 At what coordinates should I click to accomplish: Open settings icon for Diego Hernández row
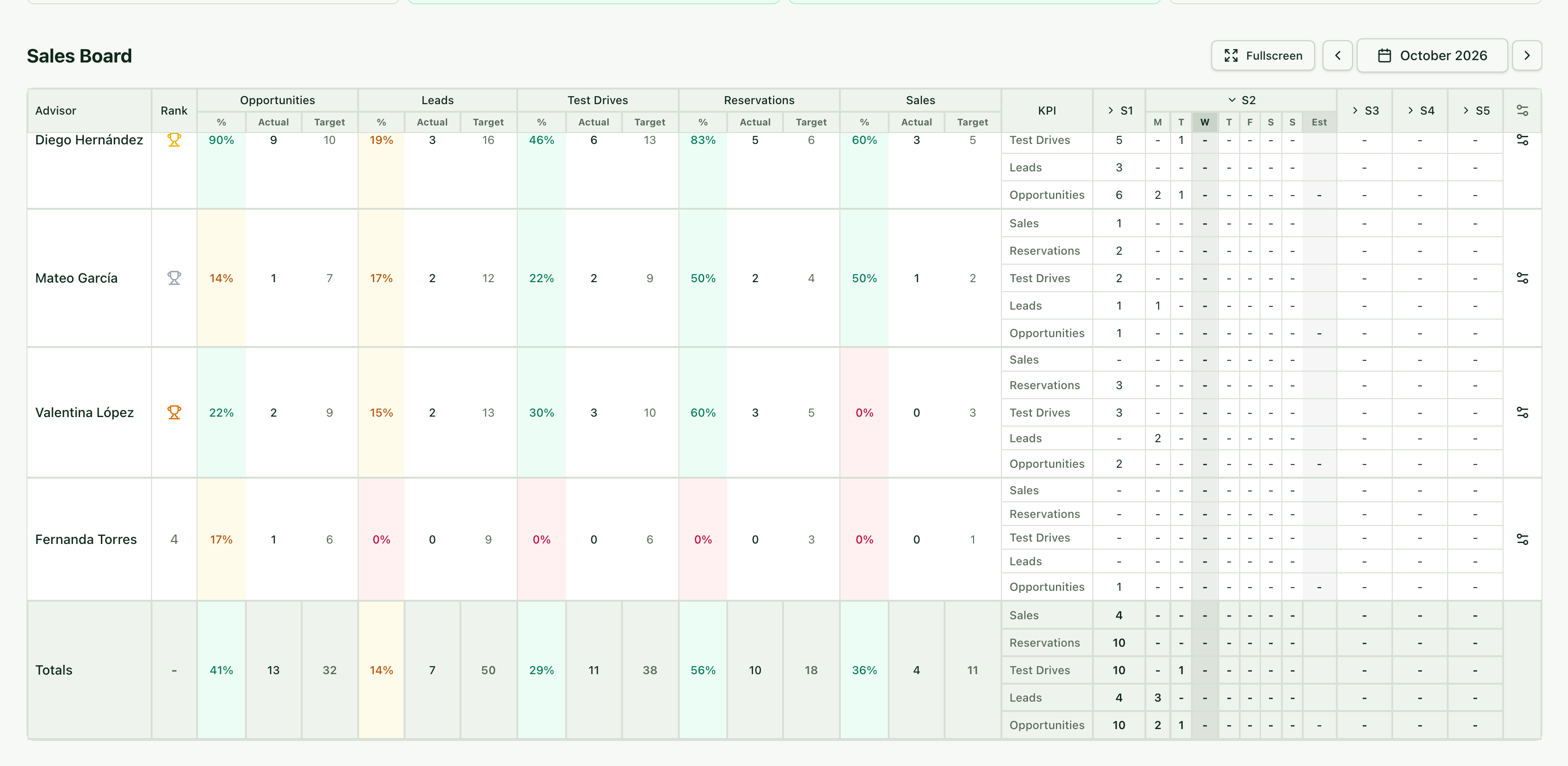(1522, 140)
